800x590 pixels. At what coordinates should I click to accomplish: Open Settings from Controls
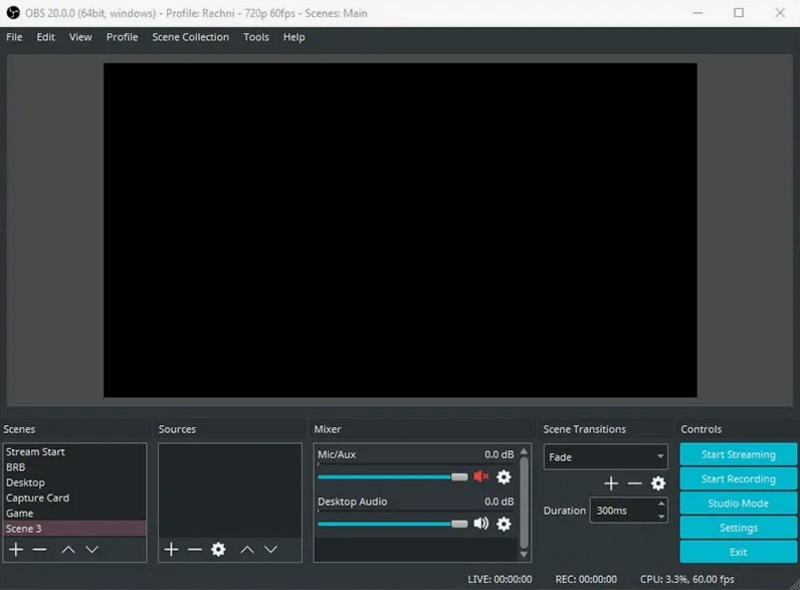click(x=738, y=528)
